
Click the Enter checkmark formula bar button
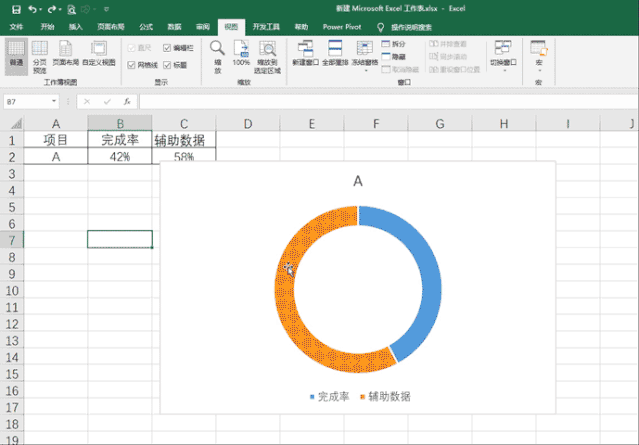tap(107, 101)
